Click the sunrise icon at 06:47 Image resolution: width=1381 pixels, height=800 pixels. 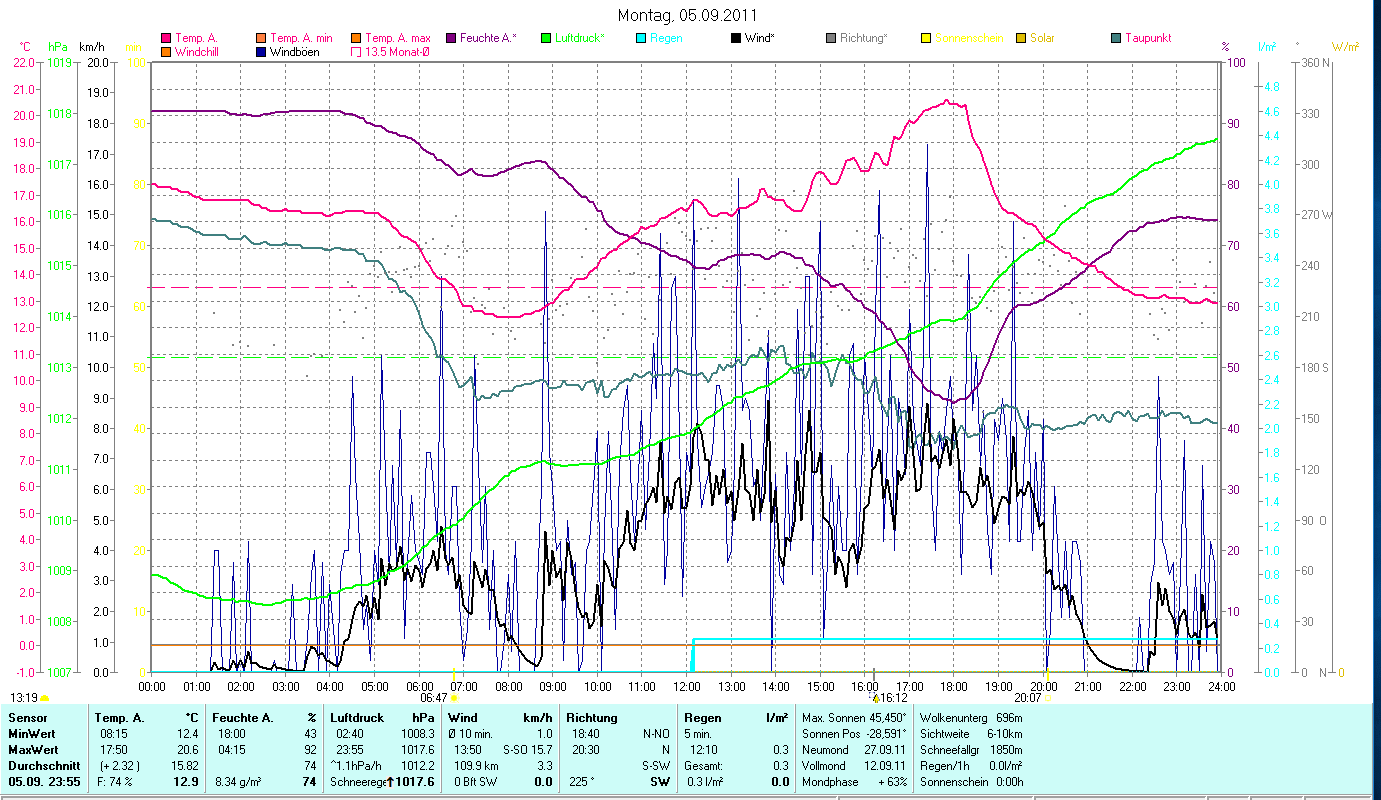click(x=454, y=698)
